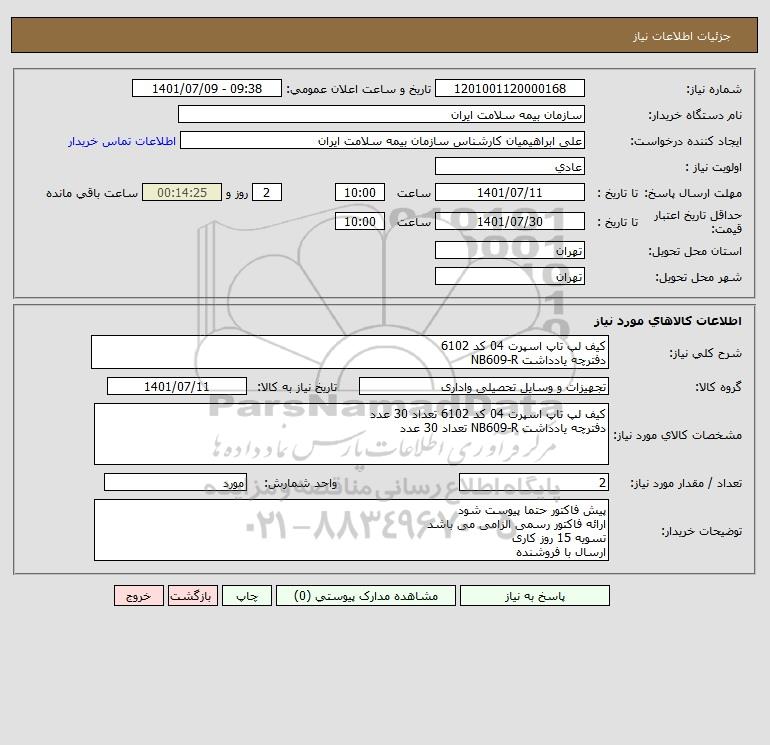Click the goods group field 'تجهیزات و وسایل تحصیلی'
Image resolution: width=770 pixels, height=745 pixels.
484,386
